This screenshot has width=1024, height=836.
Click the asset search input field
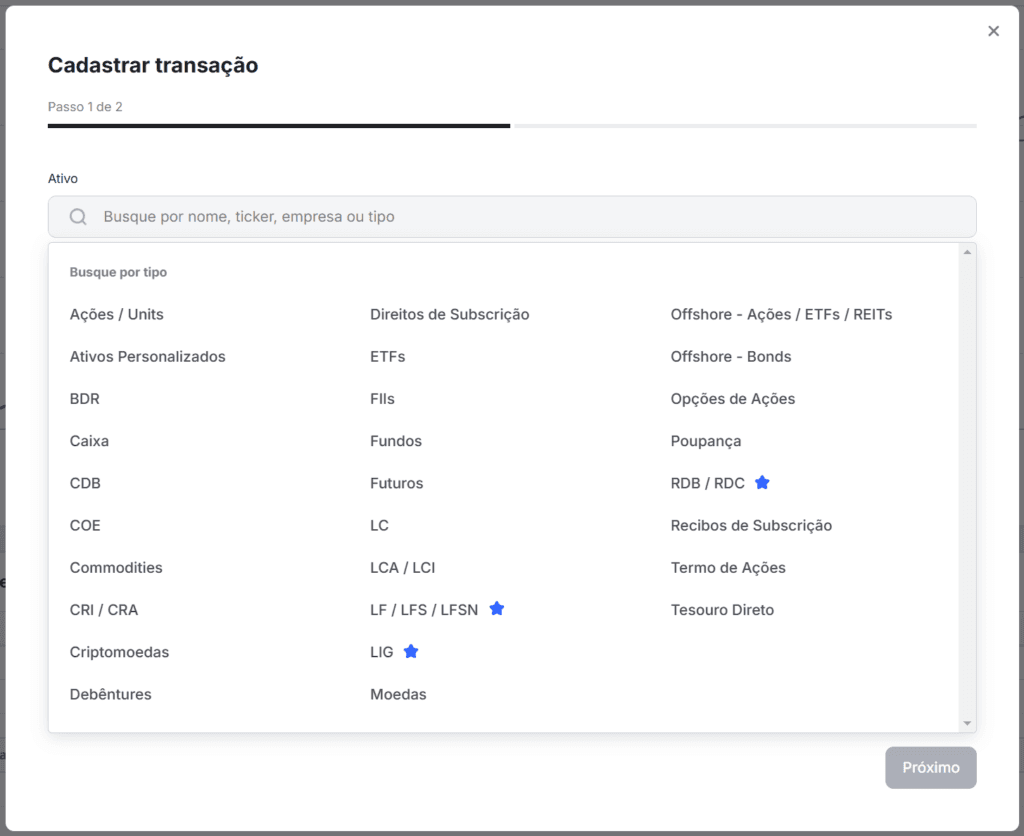[530, 217]
